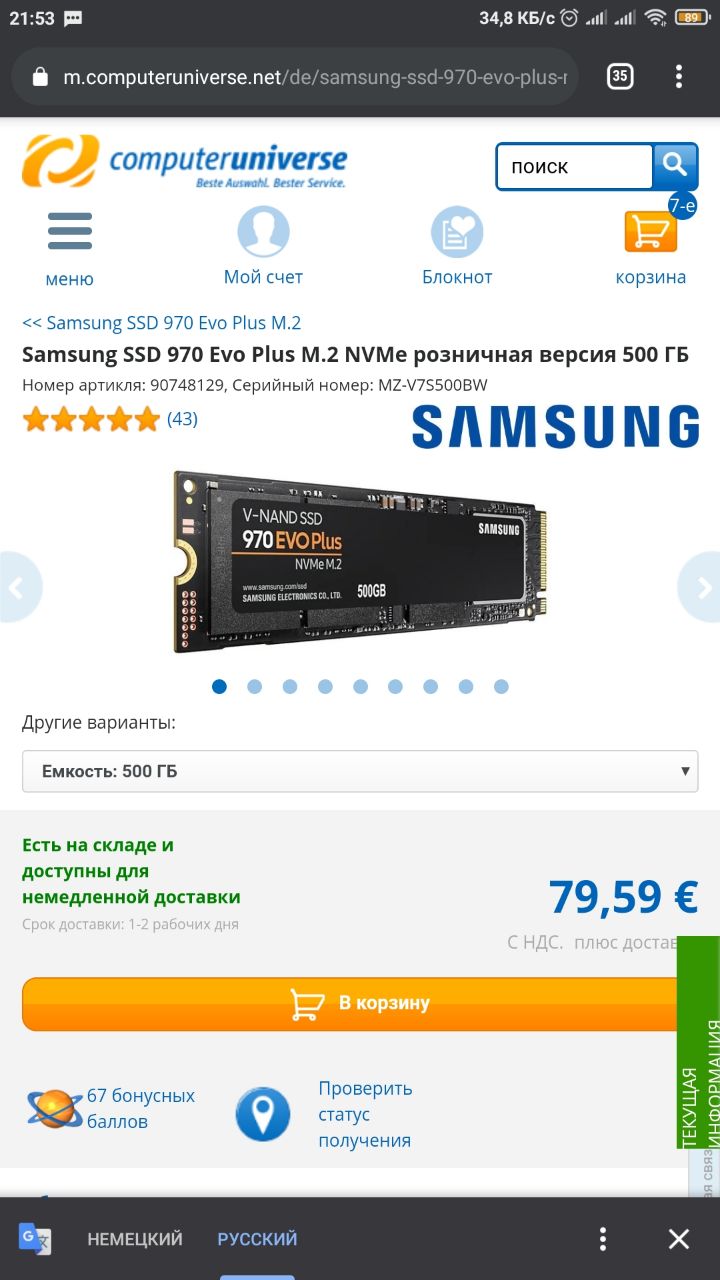The width and height of the screenshot is (720, 1280).
Task: Open the Блокнот wishlist icon
Action: [457, 232]
